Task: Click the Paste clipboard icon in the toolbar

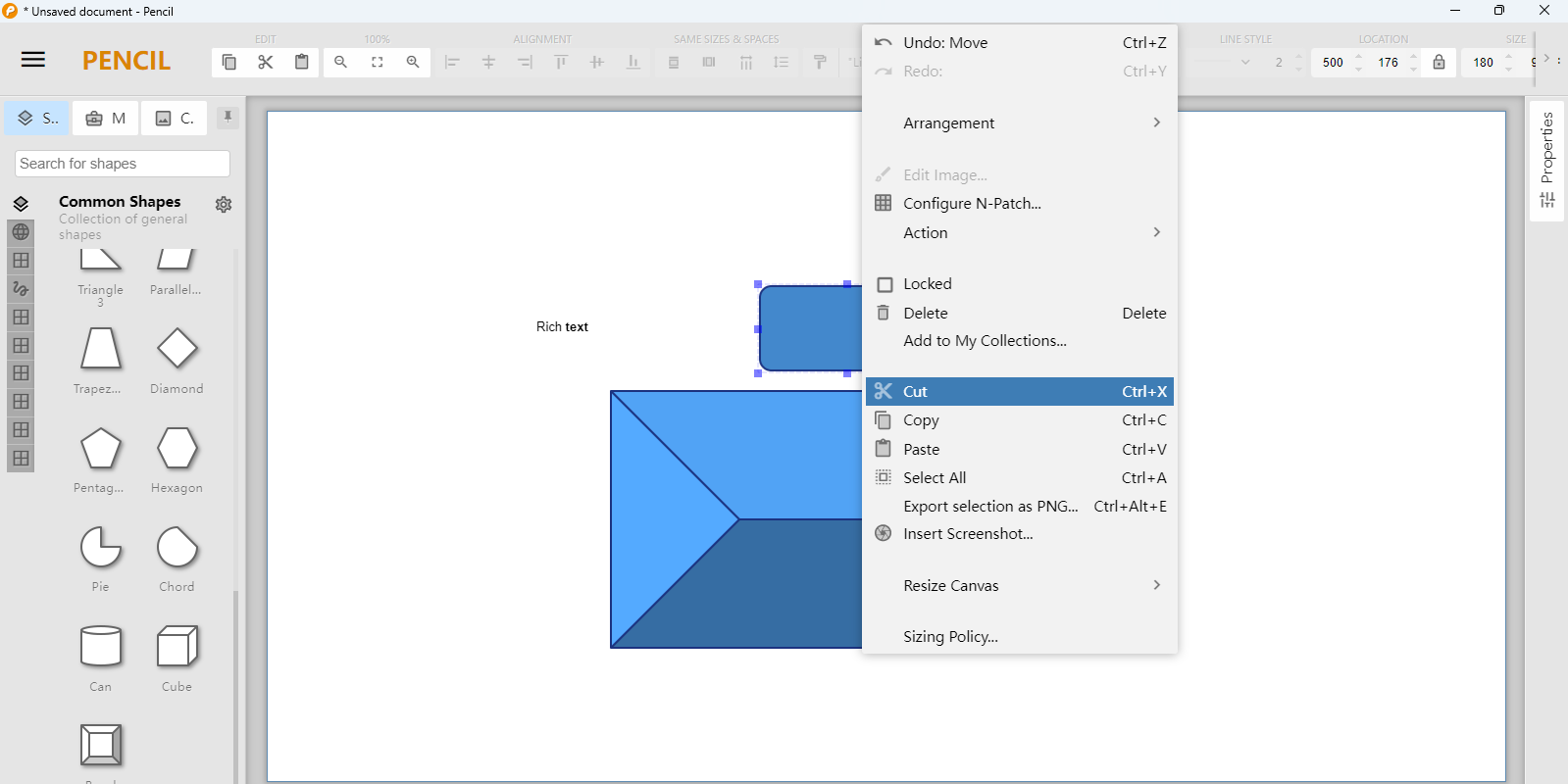Action: (302, 62)
